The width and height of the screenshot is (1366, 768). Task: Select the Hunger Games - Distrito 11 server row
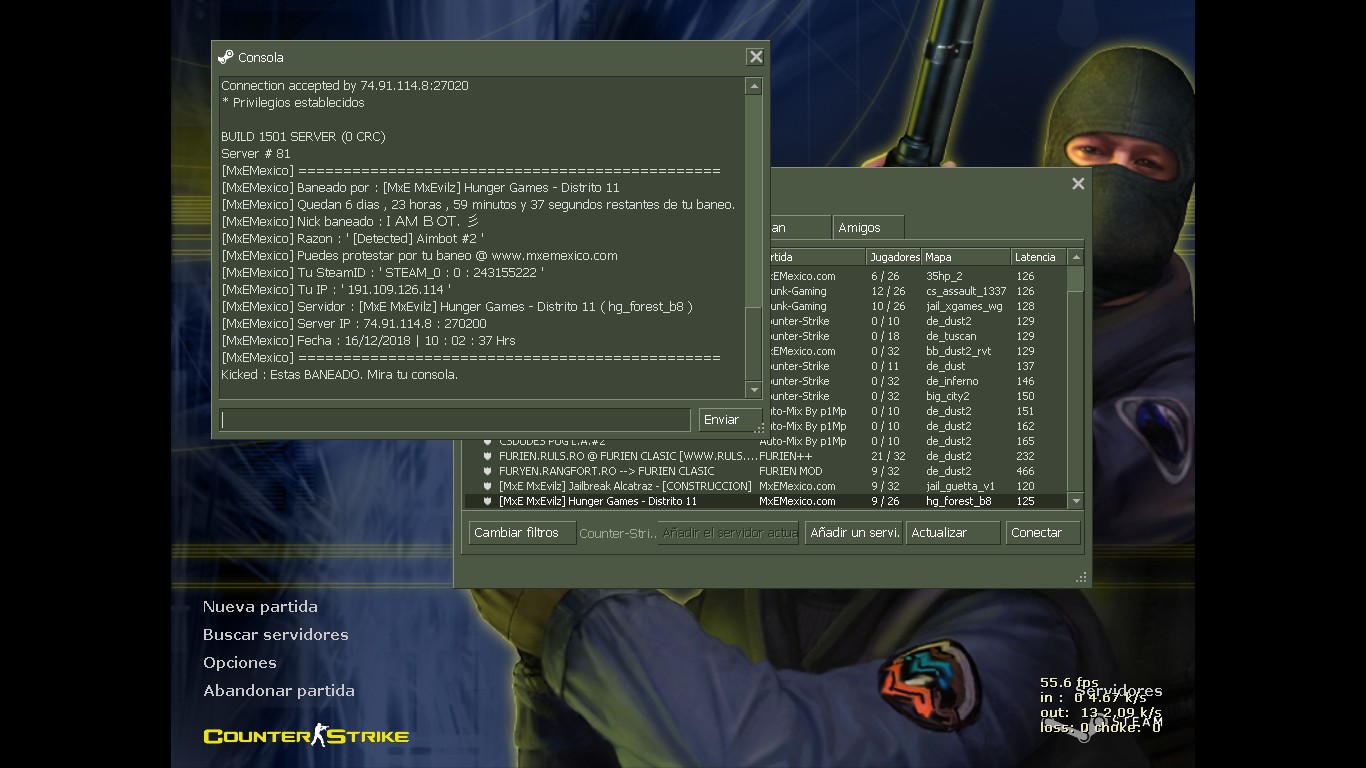pos(766,501)
